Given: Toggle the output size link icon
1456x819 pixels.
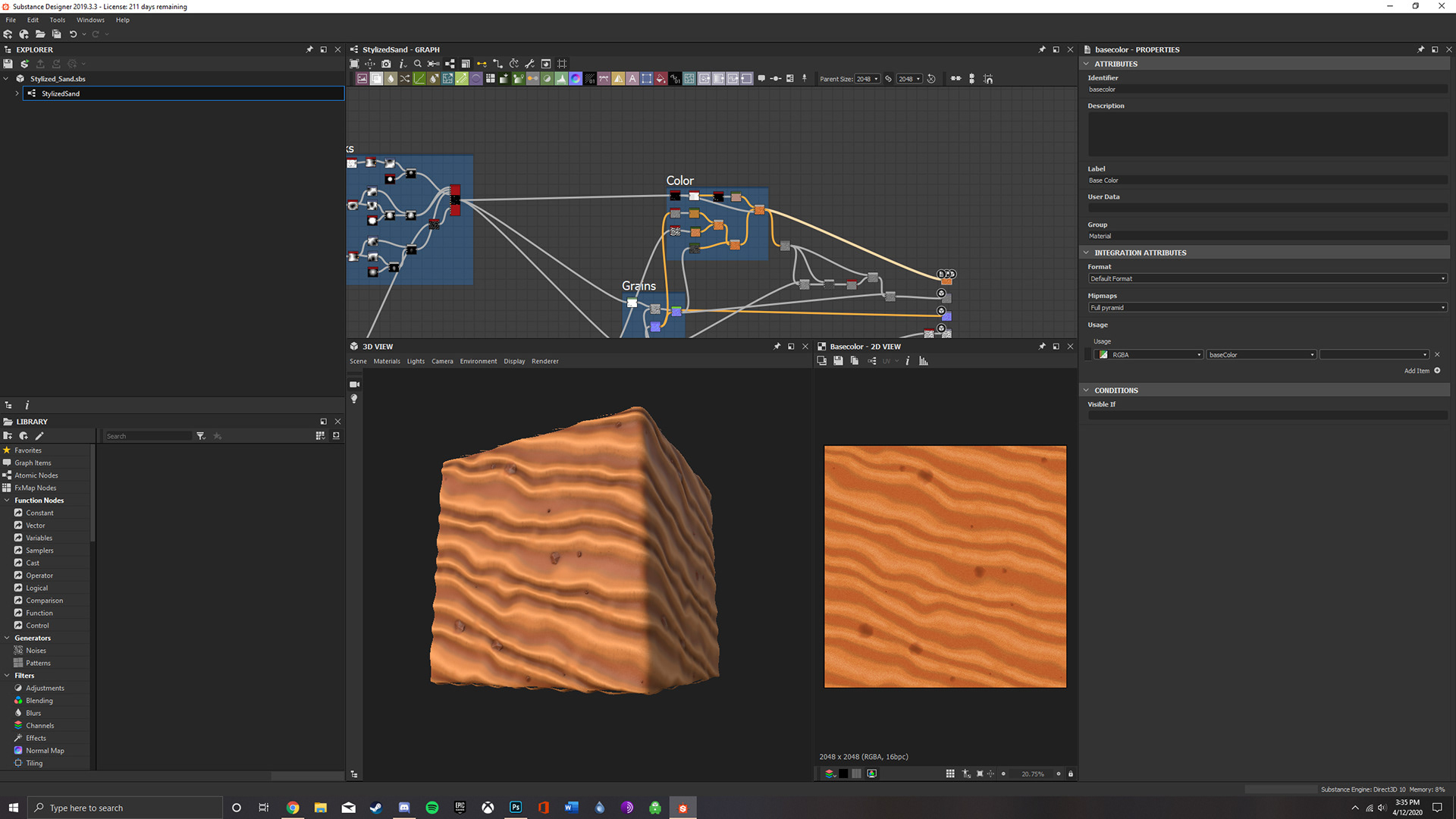Looking at the screenshot, I should [x=888, y=79].
